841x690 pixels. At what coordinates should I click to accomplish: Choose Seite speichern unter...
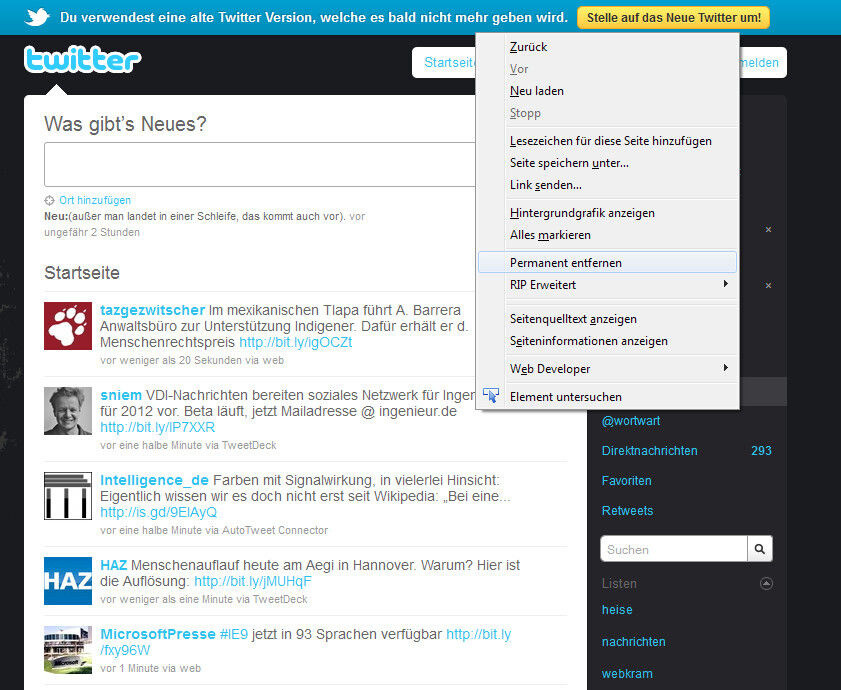[607, 163]
